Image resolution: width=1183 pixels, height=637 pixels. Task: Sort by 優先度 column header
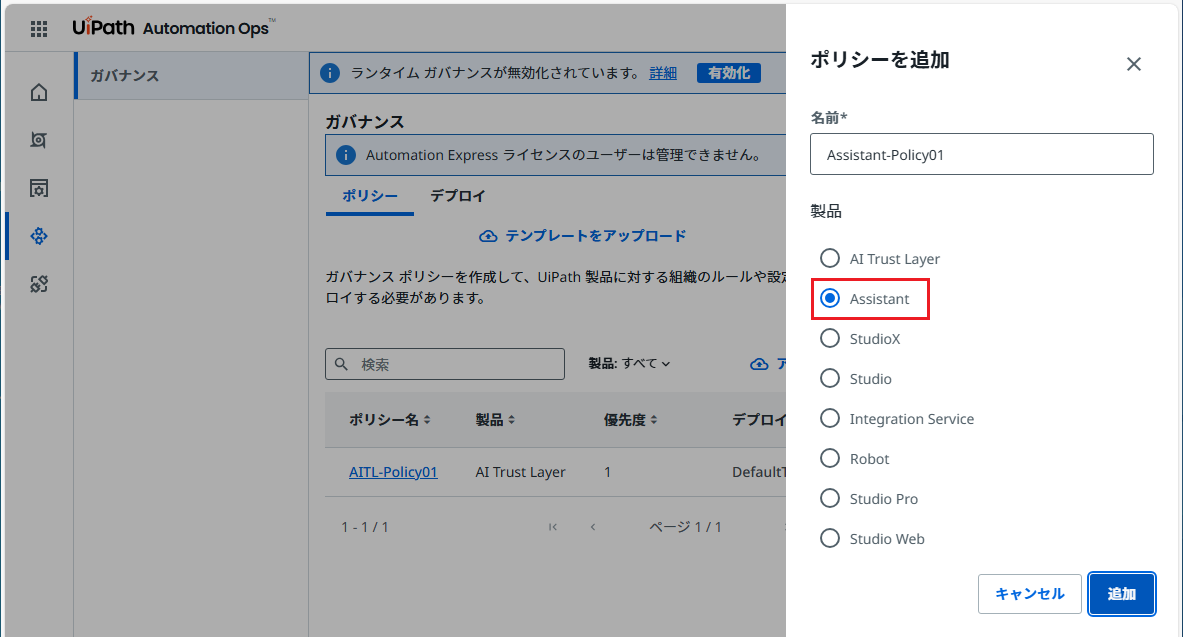click(630, 420)
